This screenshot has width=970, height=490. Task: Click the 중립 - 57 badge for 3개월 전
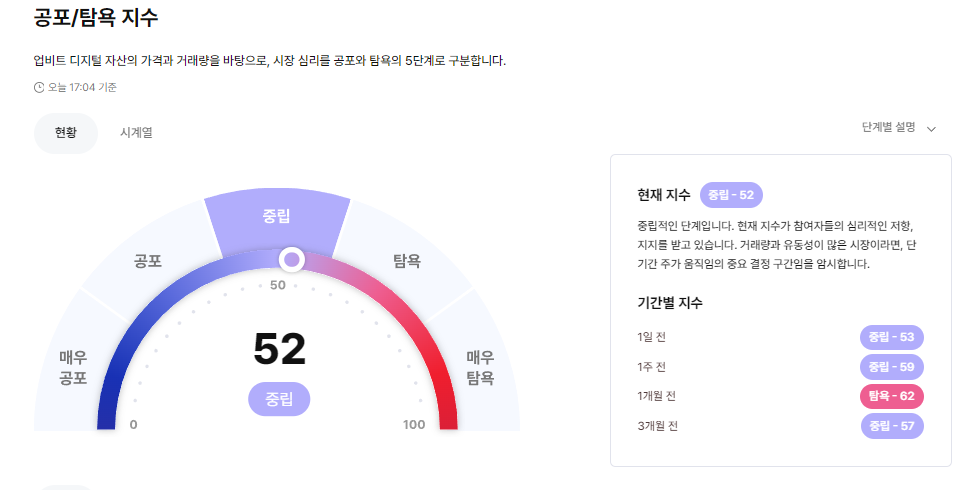(892, 426)
